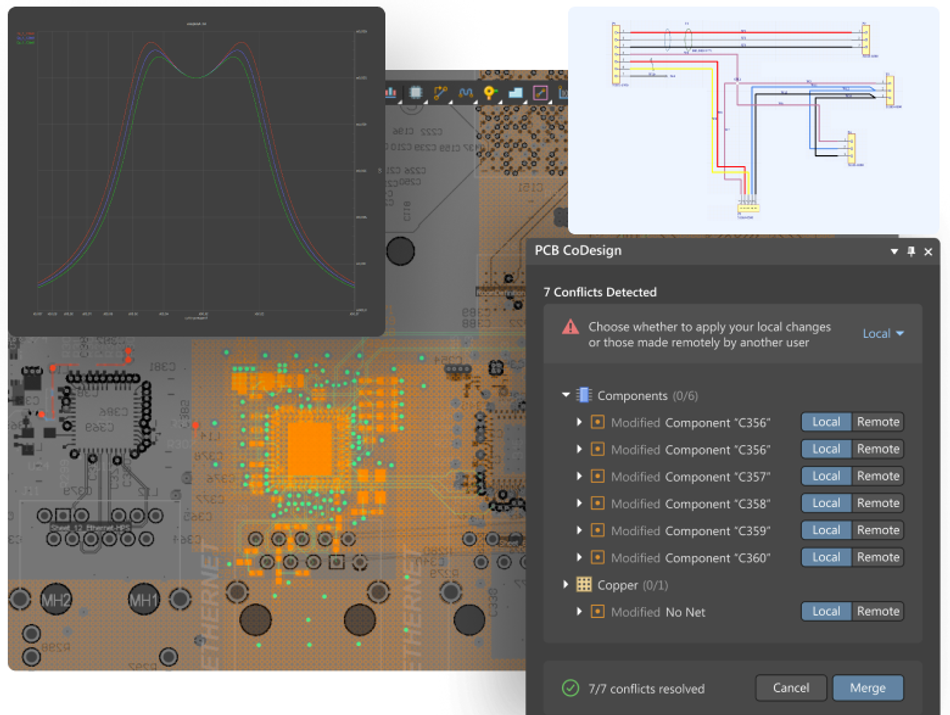Viewport: 950px width, 715px height.
Task: Select the polygon pour tool
Action: (516, 92)
